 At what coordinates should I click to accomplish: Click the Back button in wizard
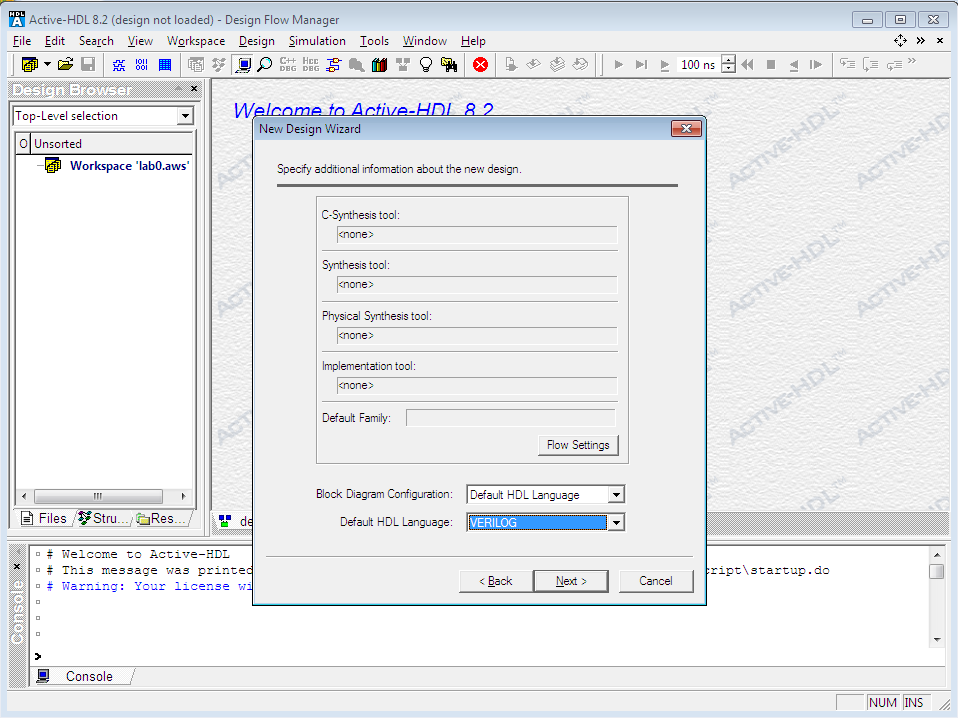click(495, 581)
